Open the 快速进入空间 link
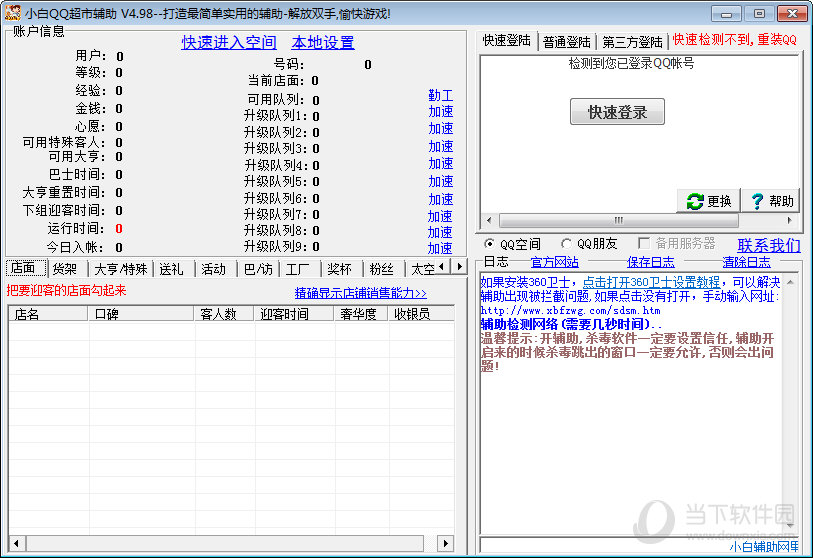The image size is (813, 558). (x=229, y=43)
